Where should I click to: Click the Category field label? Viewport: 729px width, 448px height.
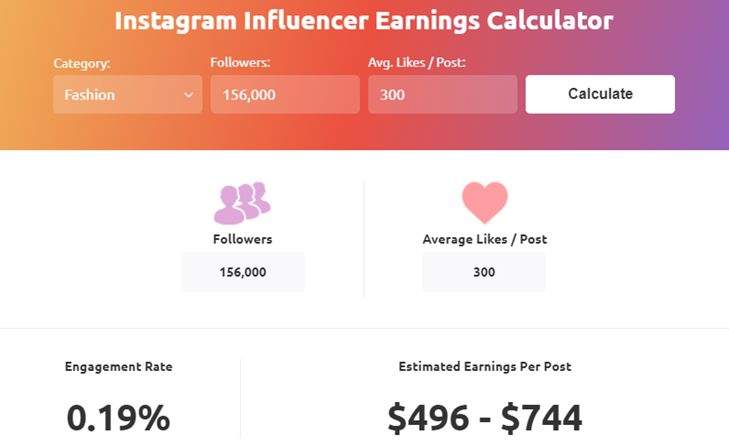(x=82, y=63)
